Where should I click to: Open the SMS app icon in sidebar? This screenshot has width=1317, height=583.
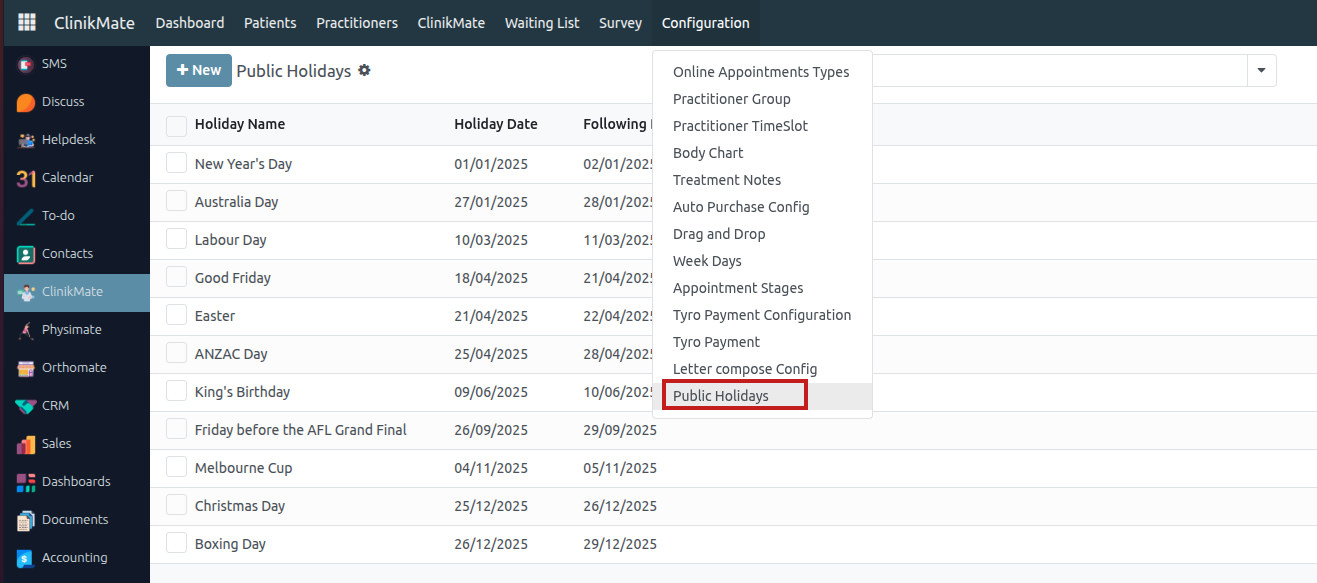[x=26, y=64]
